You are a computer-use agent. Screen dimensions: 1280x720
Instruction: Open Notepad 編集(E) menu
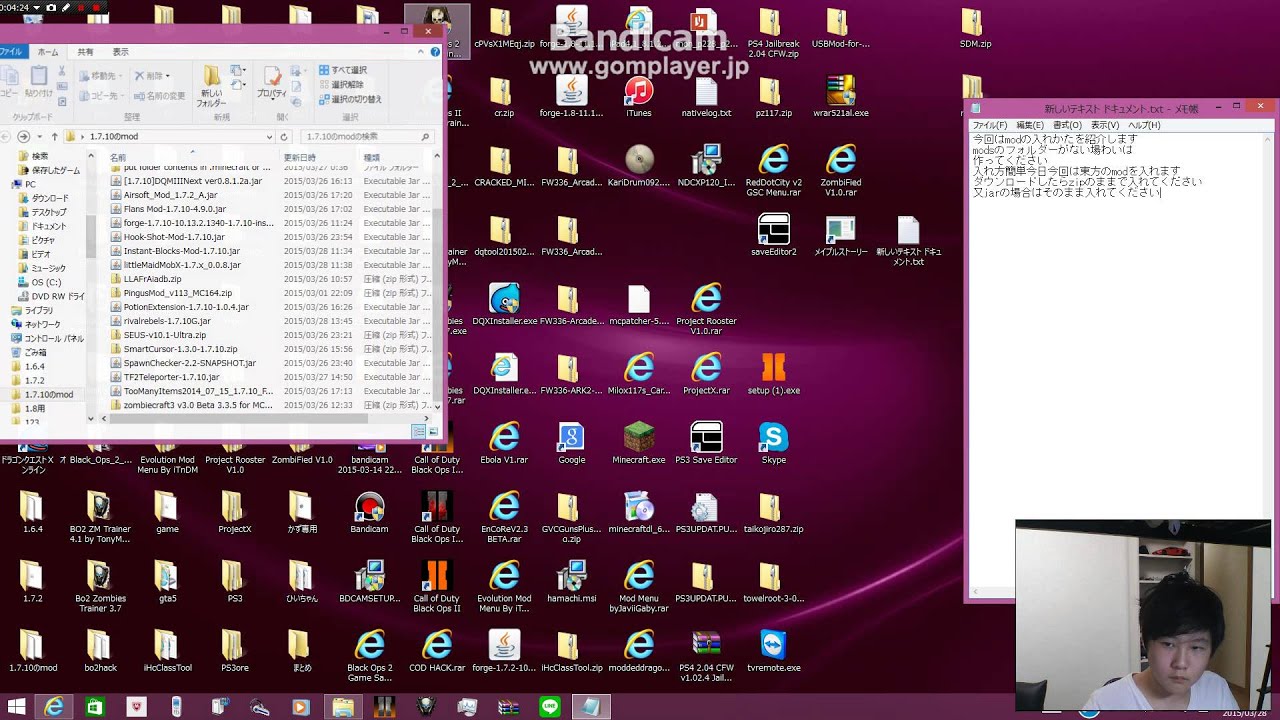click(1030, 126)
